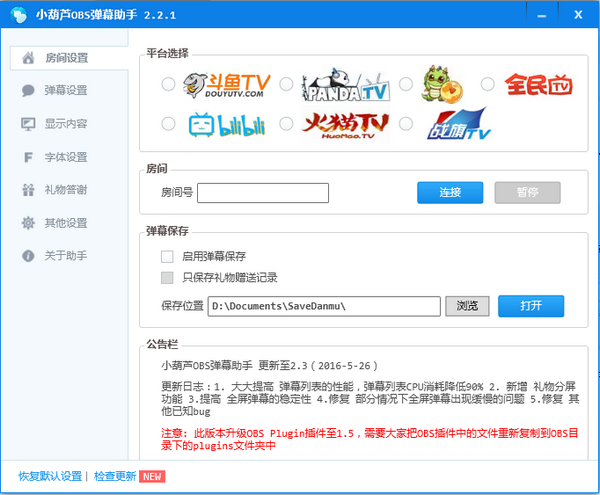Toggle the 只保存礼物赠送记录 checkbox

pyautogui.click(x=167, y=278)
